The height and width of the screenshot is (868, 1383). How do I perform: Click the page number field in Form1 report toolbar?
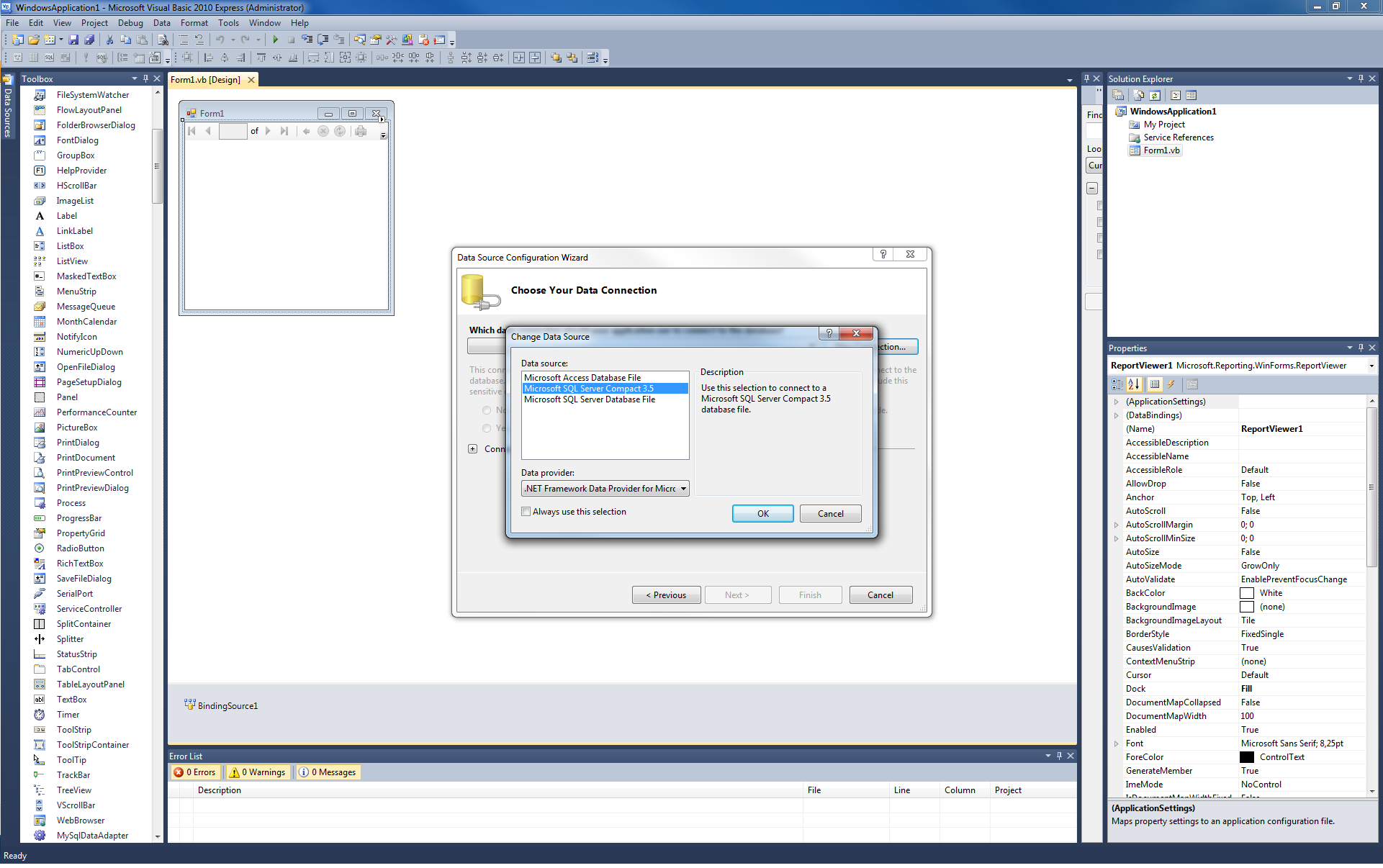(232, 131)
